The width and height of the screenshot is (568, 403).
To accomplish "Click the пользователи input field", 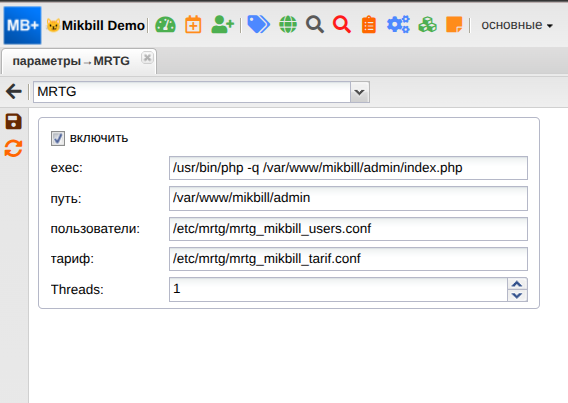I will tap(348, 229).
